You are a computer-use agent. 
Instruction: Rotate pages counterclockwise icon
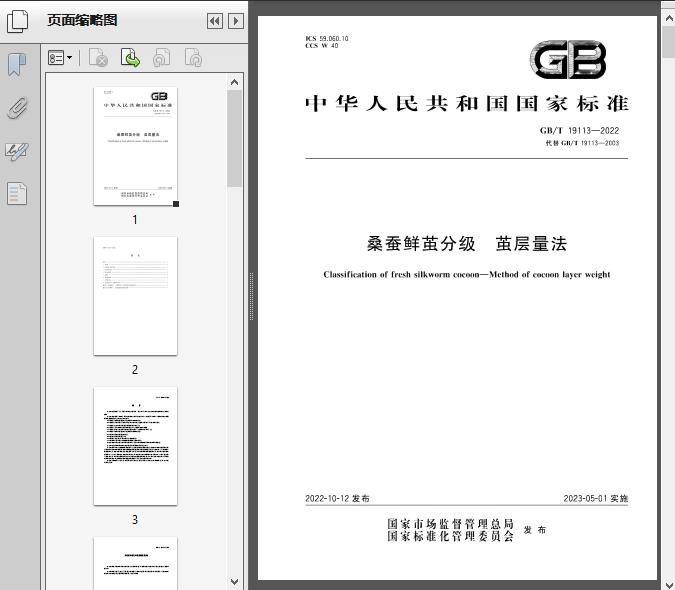click(162, 57)
